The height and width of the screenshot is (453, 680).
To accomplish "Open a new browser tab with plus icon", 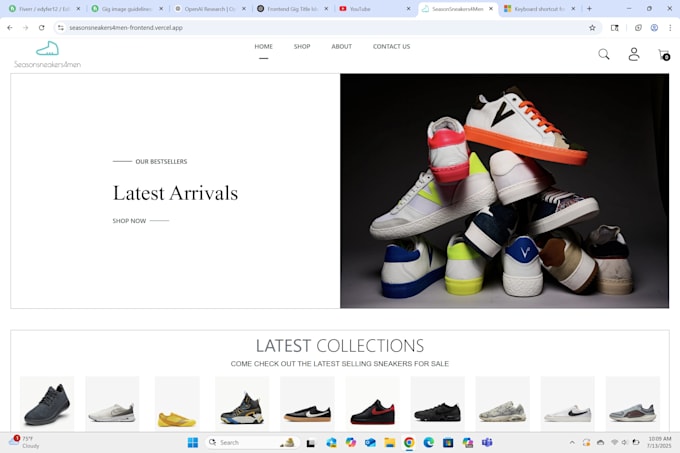I will [589, 9].
